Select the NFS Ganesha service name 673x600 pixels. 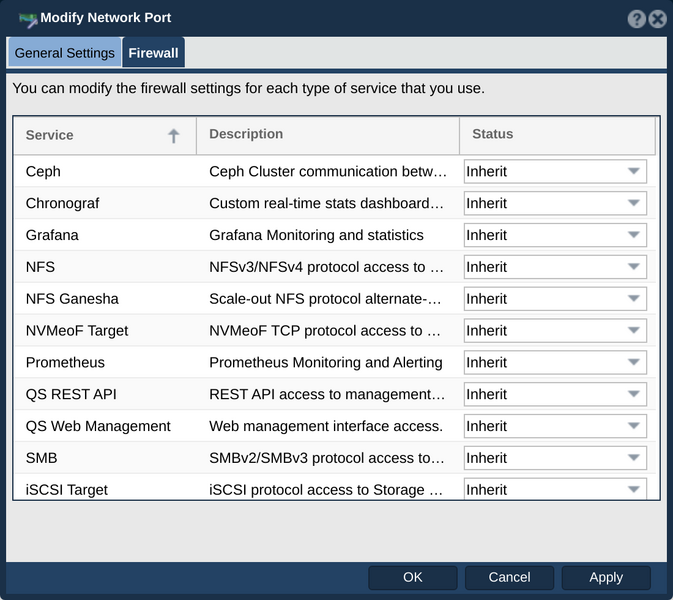72,299
